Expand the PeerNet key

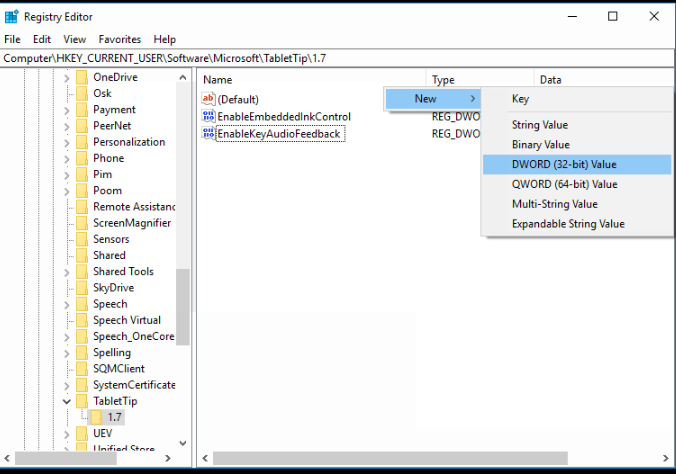[x=66, y=127]
